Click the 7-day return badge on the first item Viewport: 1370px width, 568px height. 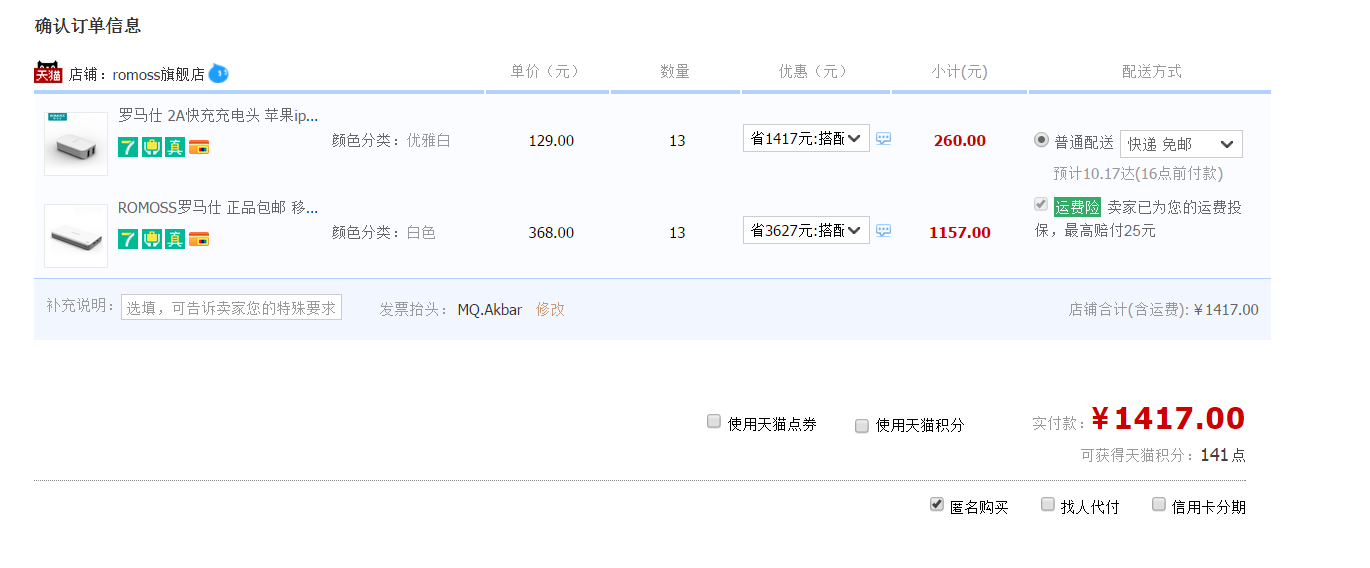pos(128,147)
